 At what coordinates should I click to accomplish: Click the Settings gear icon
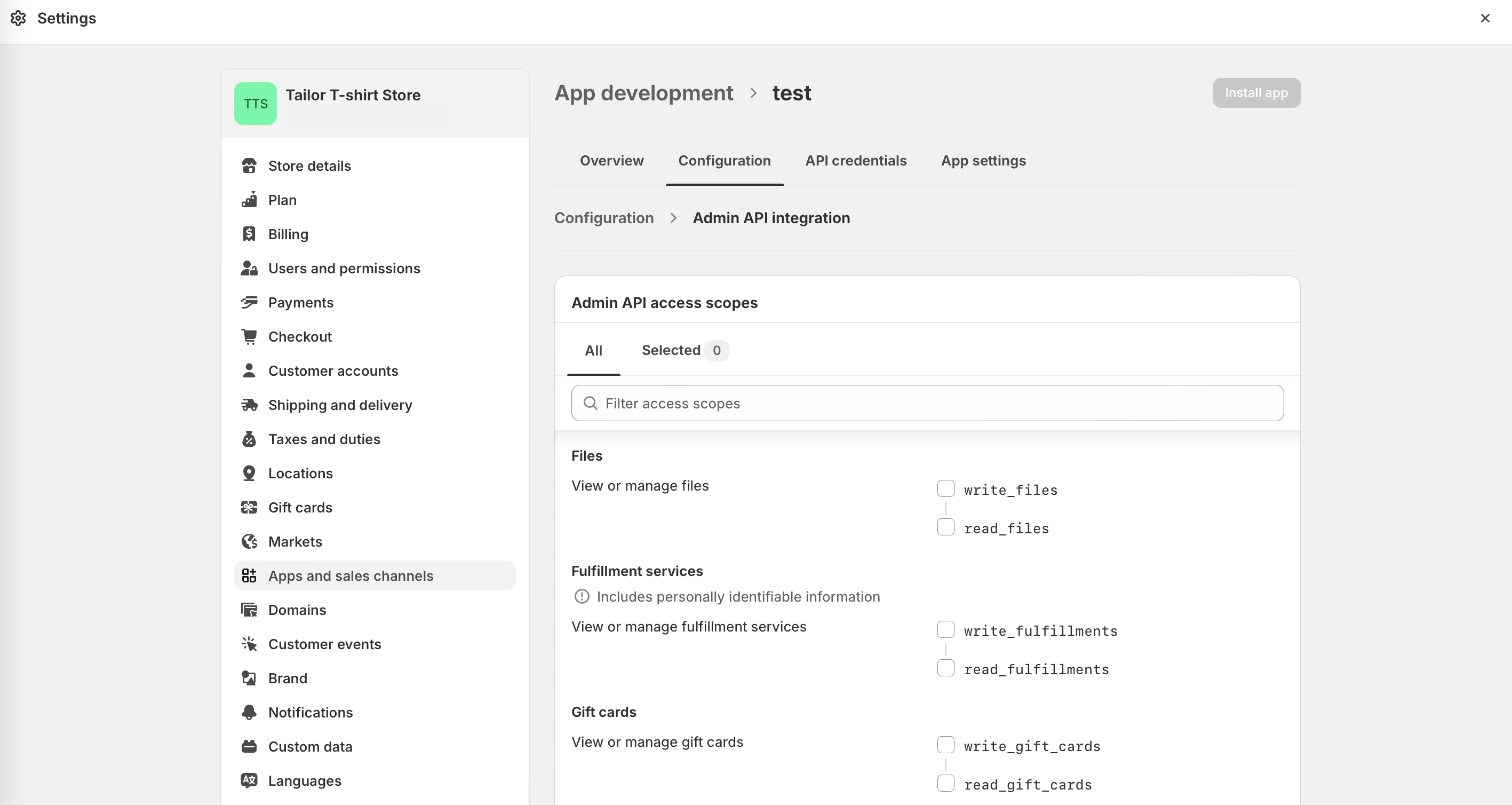(19, 18)
